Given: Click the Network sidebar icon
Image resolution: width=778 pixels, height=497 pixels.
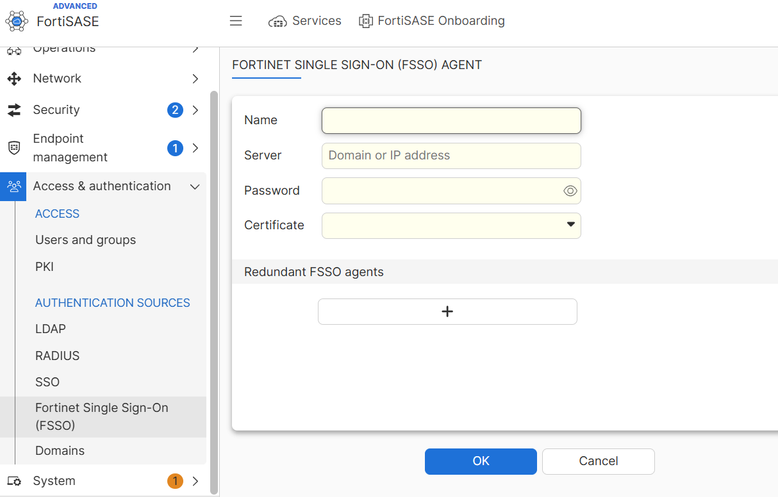Looking at the screenshot, I should pos(14,78).
